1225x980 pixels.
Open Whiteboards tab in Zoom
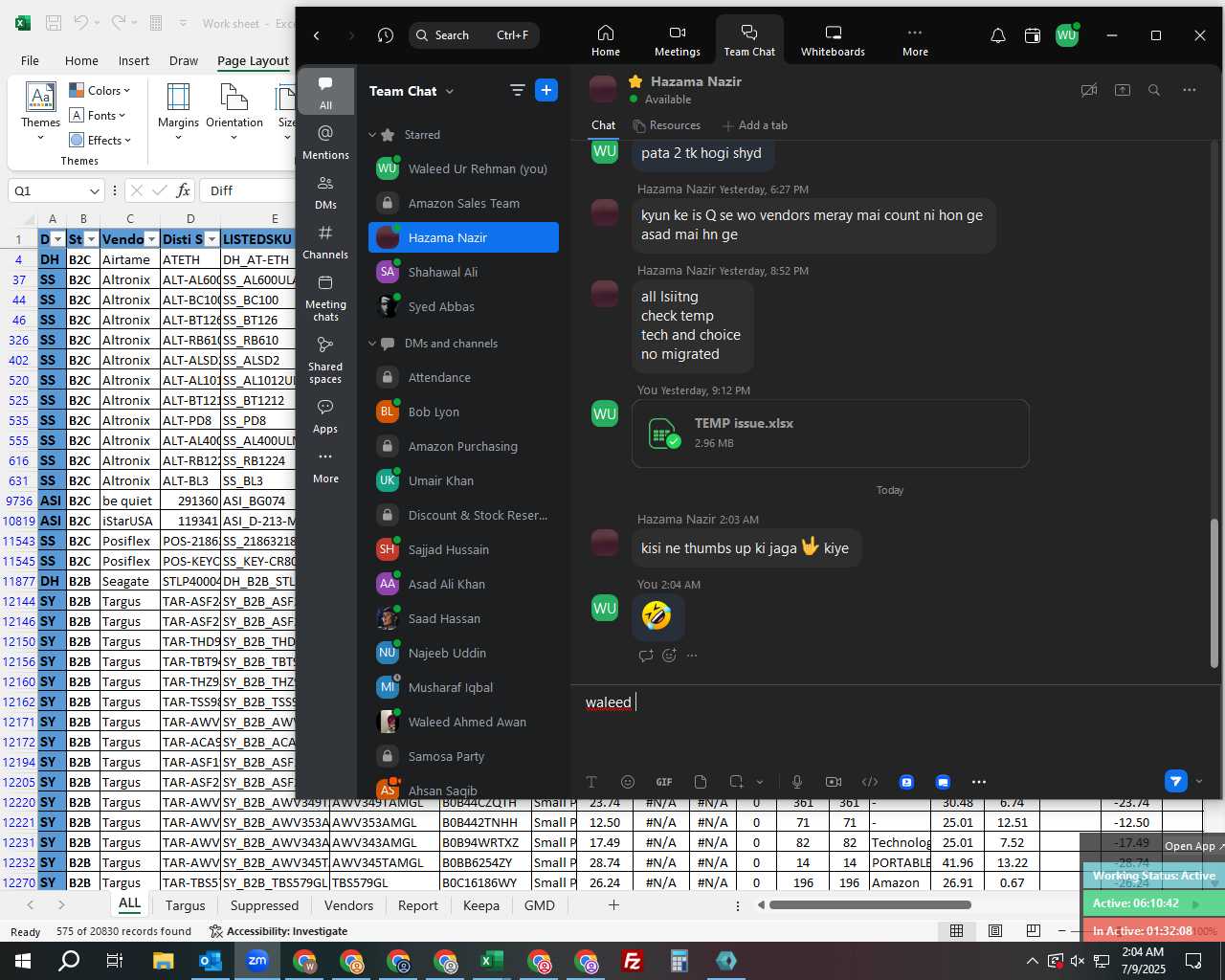(833, 40)
